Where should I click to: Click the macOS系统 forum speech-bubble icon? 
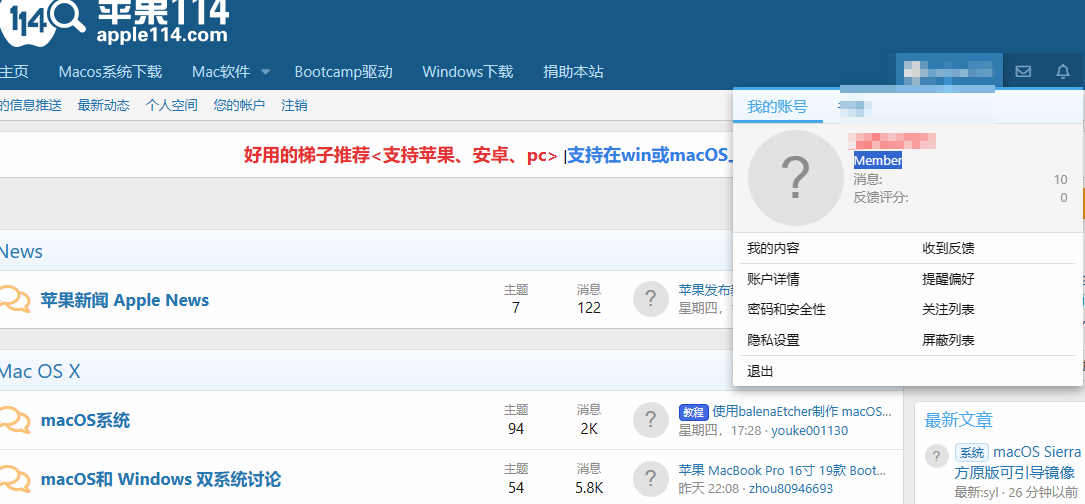[15, 420]
